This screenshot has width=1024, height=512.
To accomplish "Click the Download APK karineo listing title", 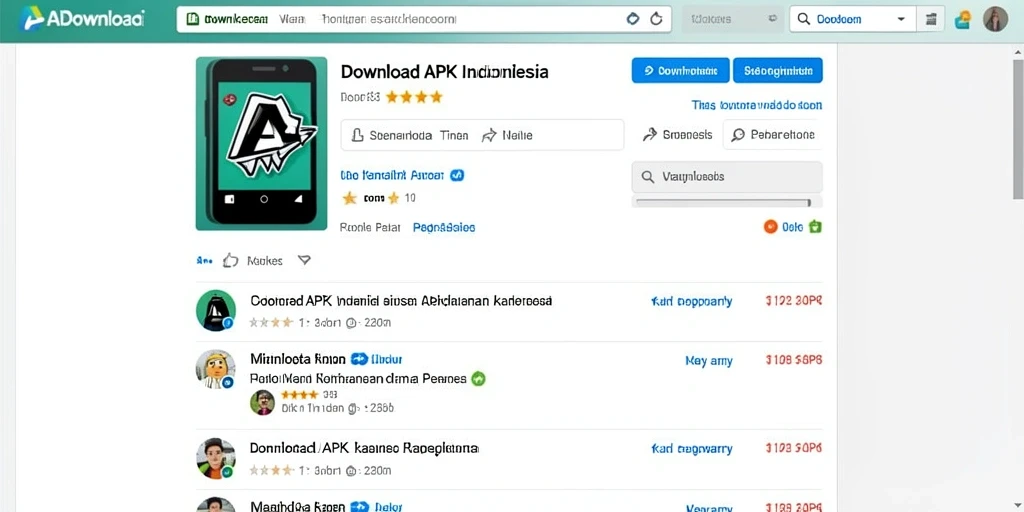I will coord(364,449).
